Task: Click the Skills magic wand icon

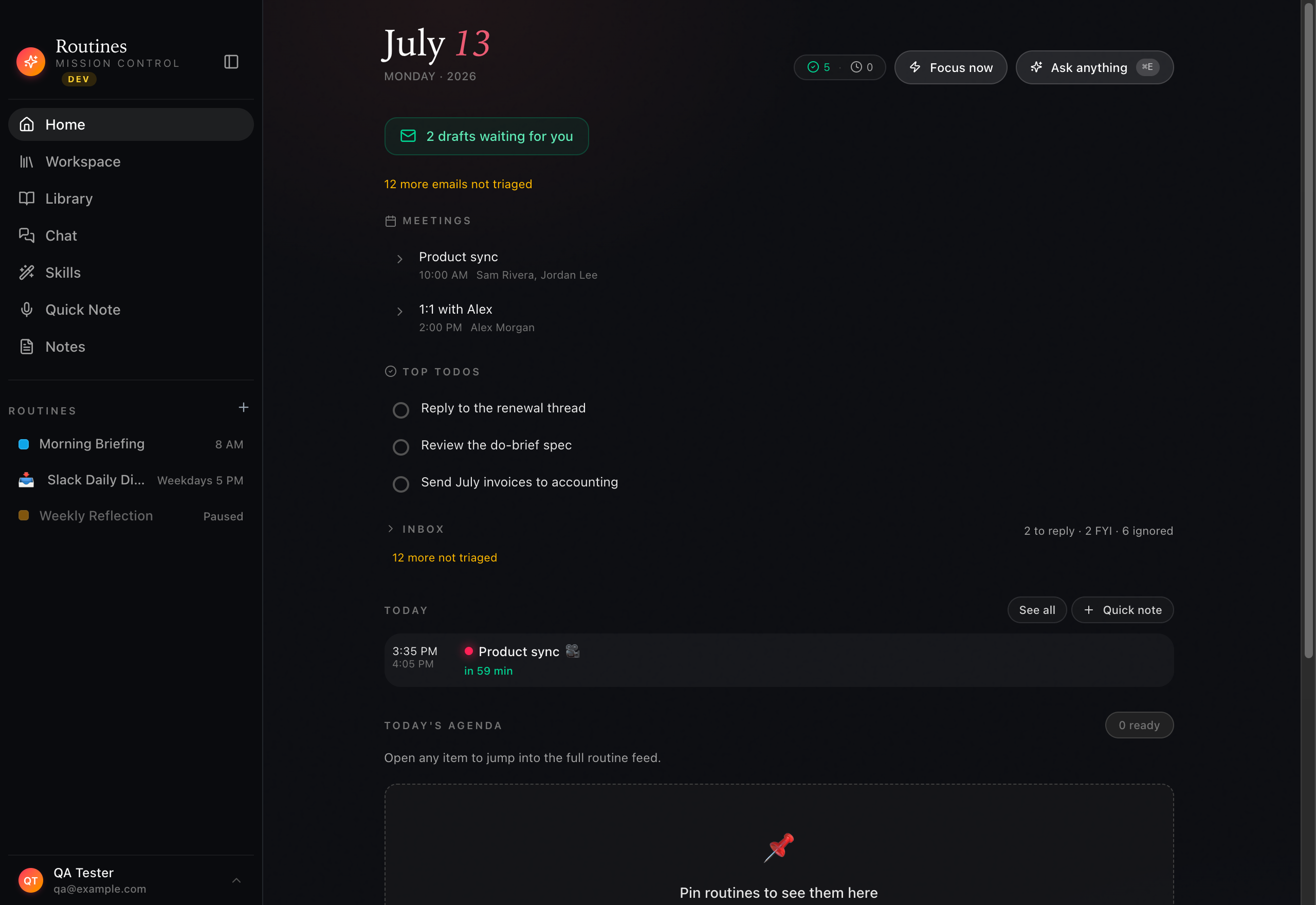Action: [x=27, y=273]
